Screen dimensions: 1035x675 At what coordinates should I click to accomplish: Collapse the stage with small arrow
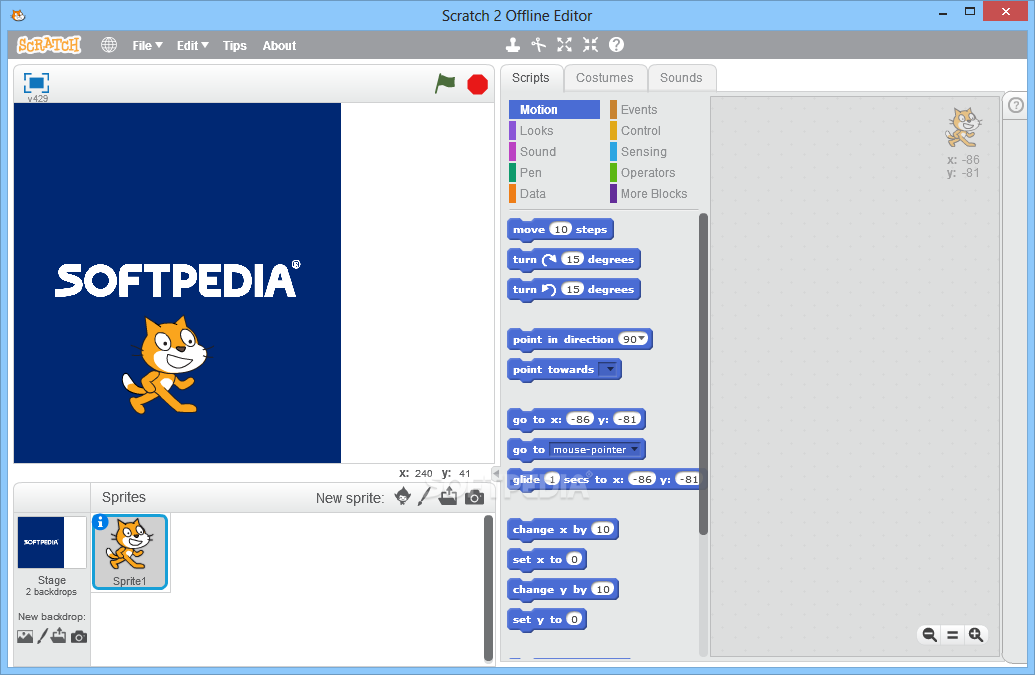[x=496, y=473]
